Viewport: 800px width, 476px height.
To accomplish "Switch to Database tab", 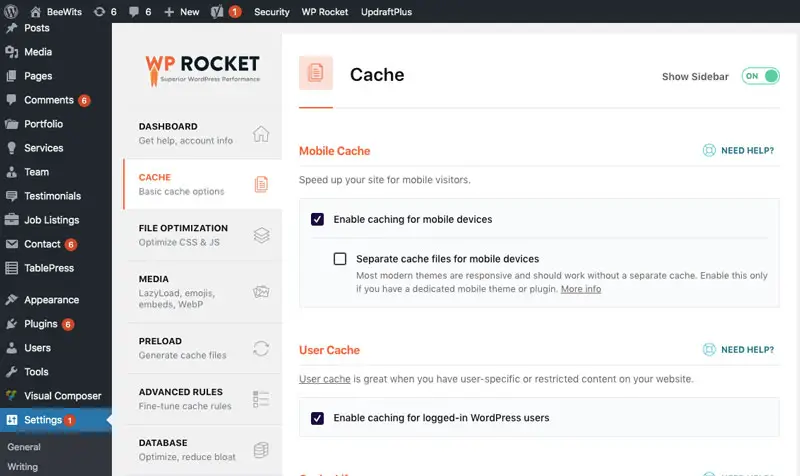I will pyautogui.click(x=203, y=450).
